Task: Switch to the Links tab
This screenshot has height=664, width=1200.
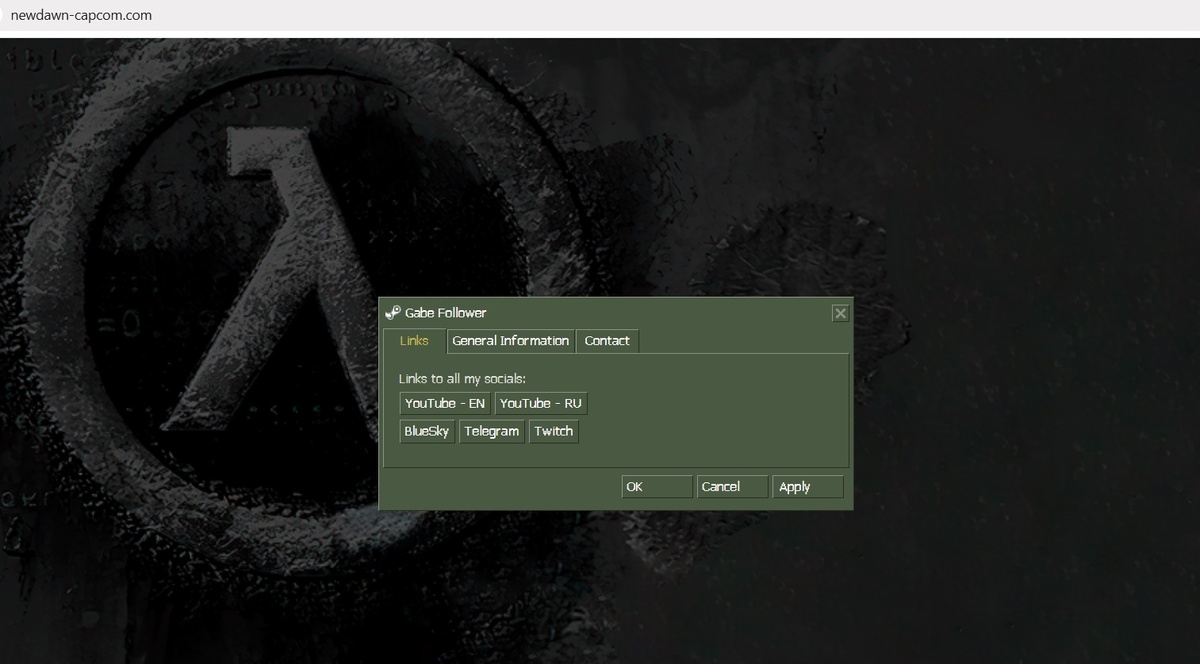Action: coord(414,341)
